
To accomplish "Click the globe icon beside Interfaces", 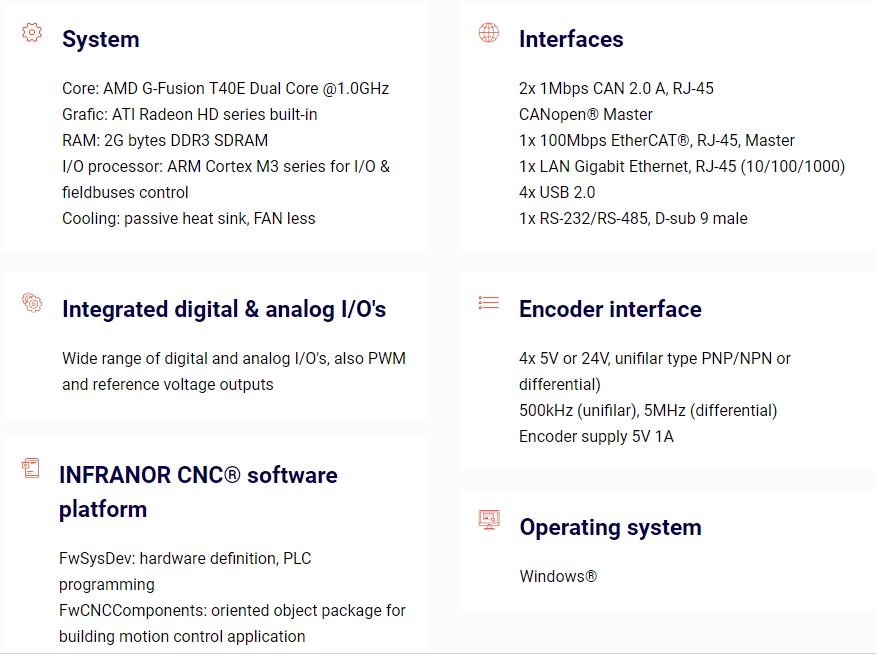I will pos(489,33).
